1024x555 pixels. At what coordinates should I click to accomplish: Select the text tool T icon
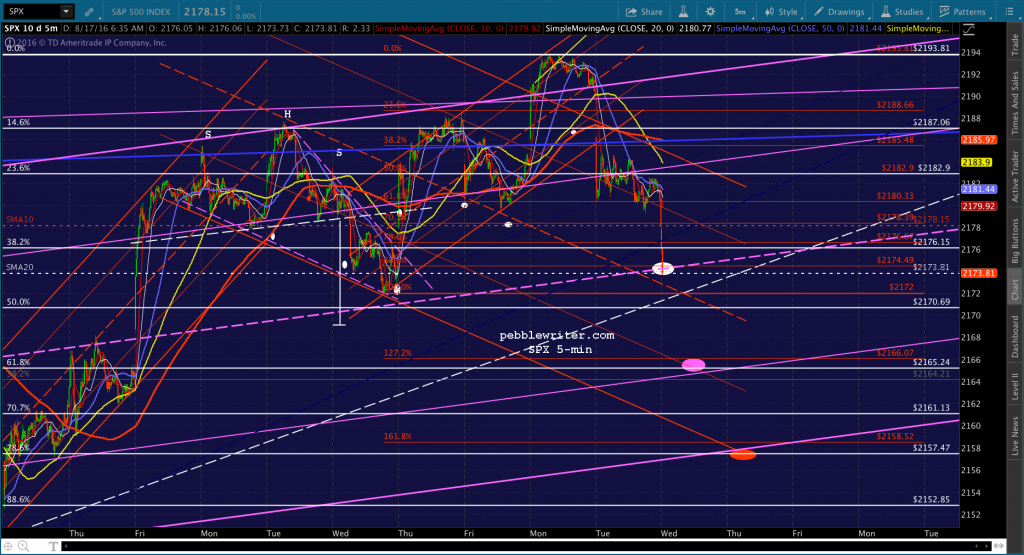54,546
